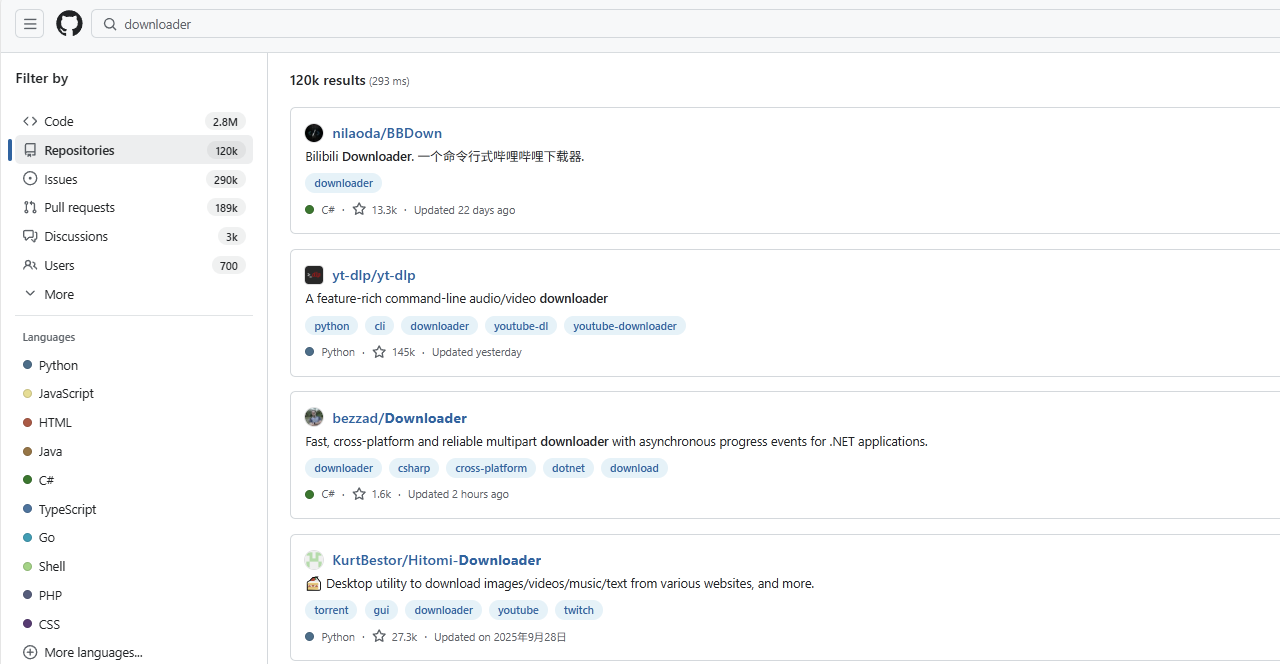Image resolution: width=1280 pixels, height=664 pixels.
Task: Click the nilaoda avatar icon
Action: [x=314, y=133]
